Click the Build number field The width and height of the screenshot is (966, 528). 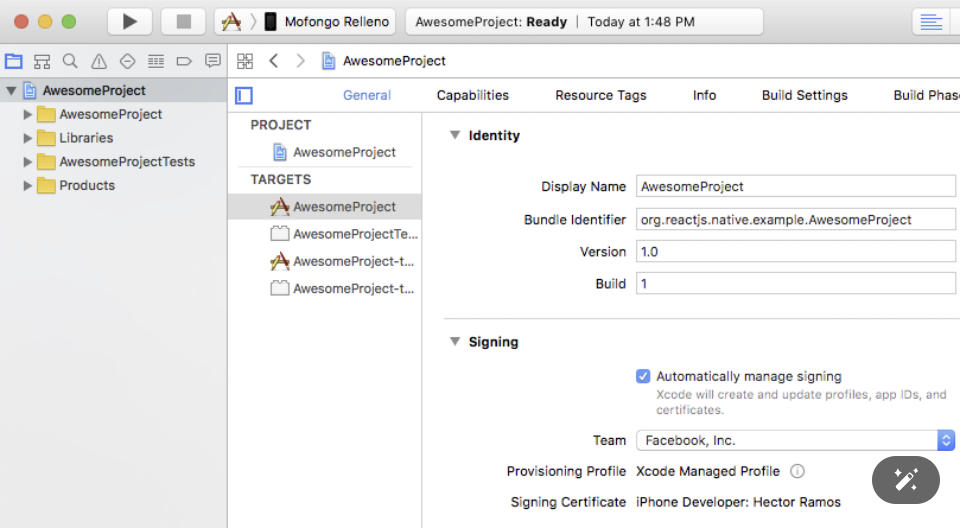(x=795, y=283)
